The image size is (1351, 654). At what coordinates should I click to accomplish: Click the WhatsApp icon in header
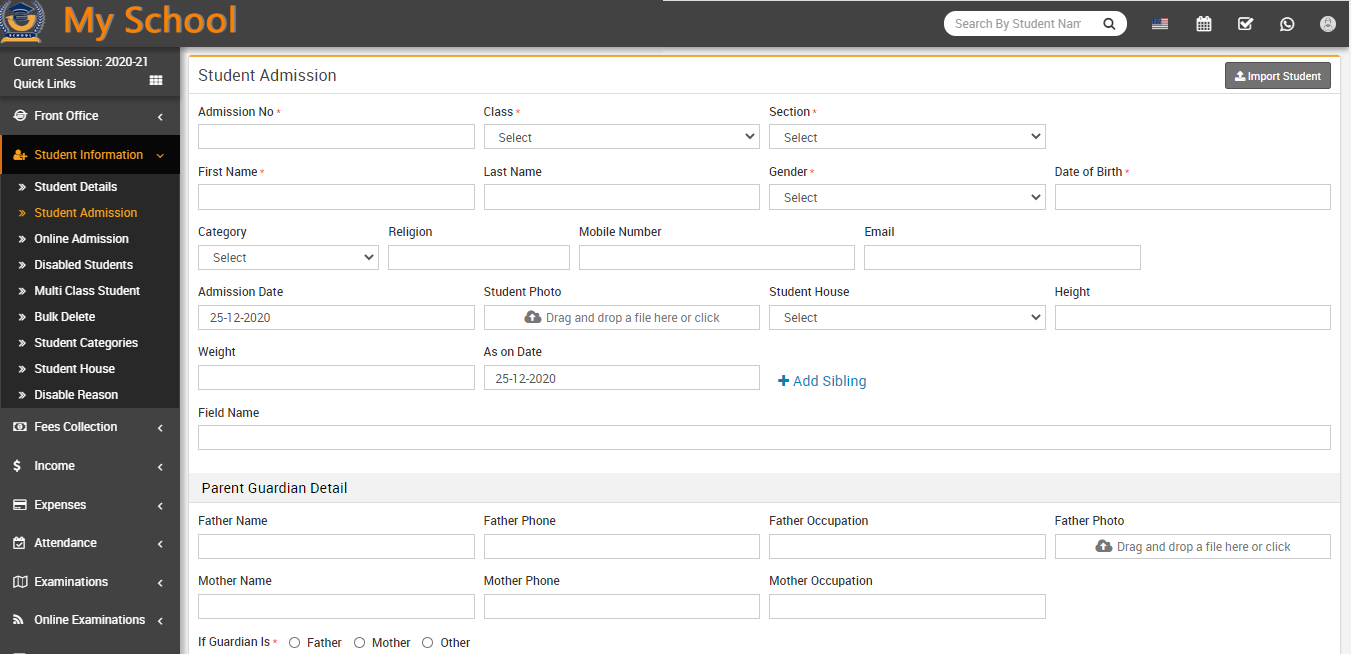pyautogui.click(x=1287, y=24)
